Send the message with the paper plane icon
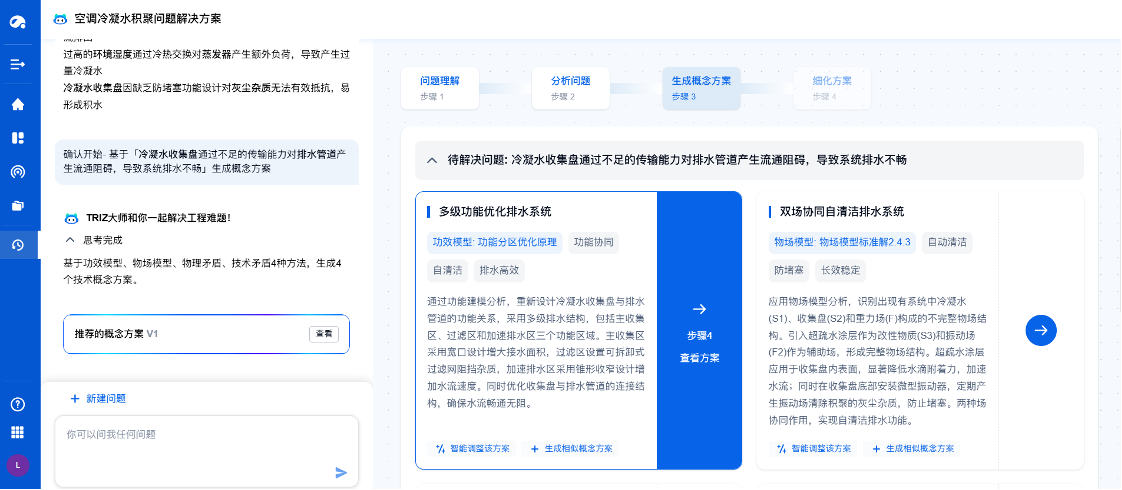 pyautogui.click(x=341, y=472)
